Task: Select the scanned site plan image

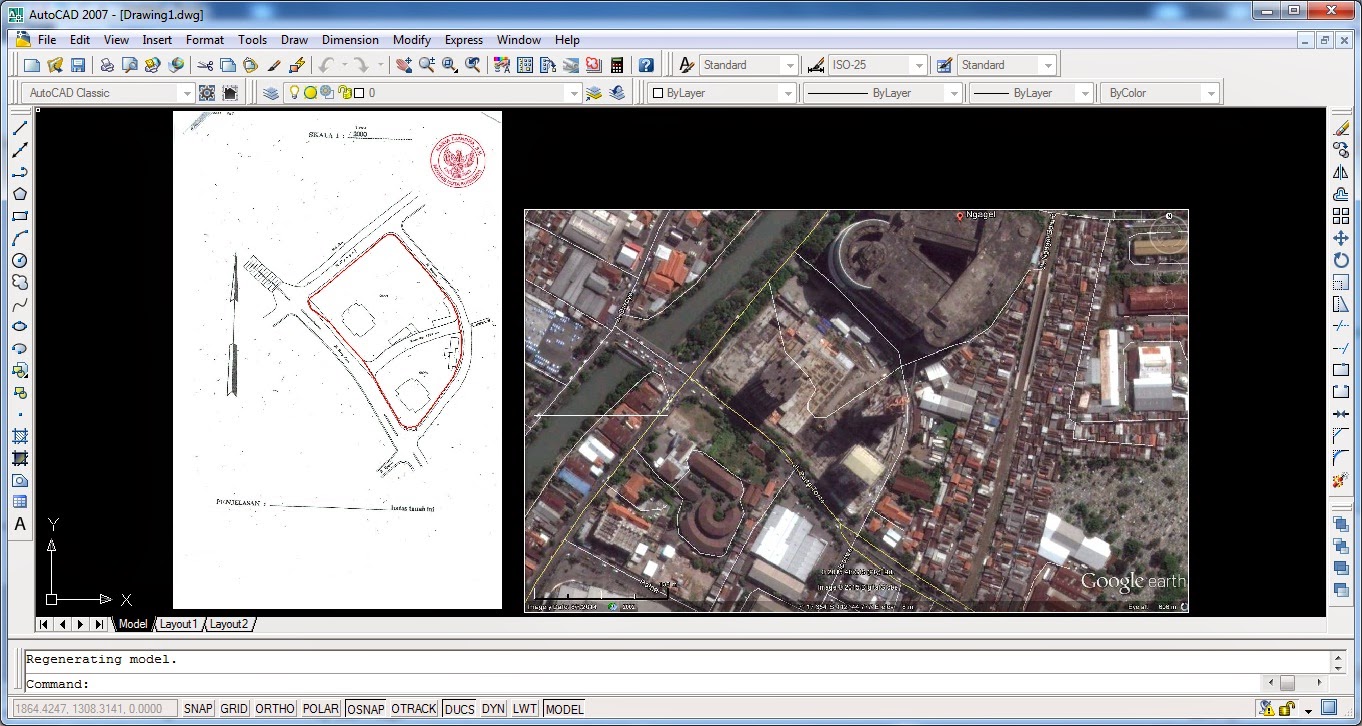Action: coord(337,359)
